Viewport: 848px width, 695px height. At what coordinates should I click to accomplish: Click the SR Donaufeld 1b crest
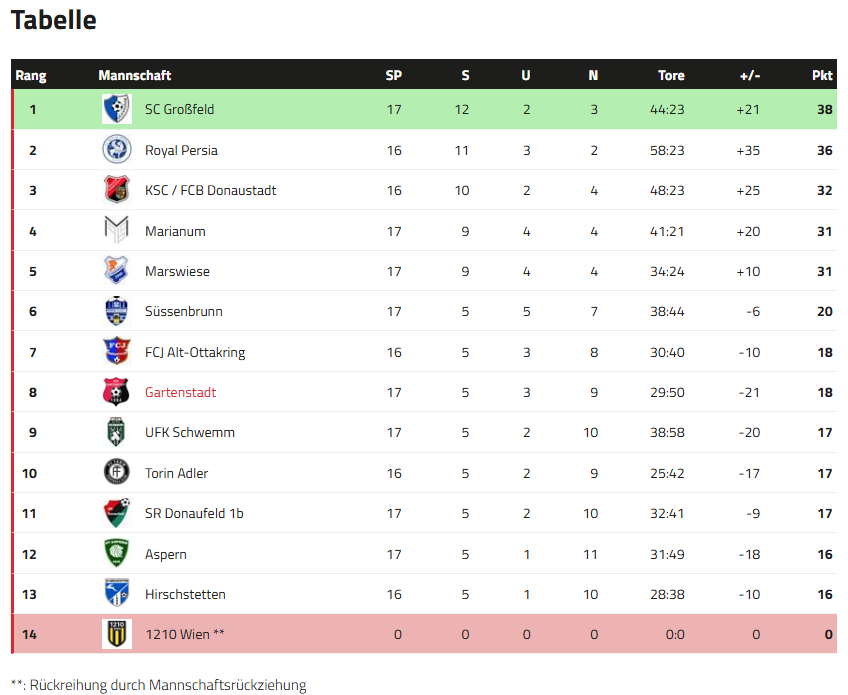point(116,513)
